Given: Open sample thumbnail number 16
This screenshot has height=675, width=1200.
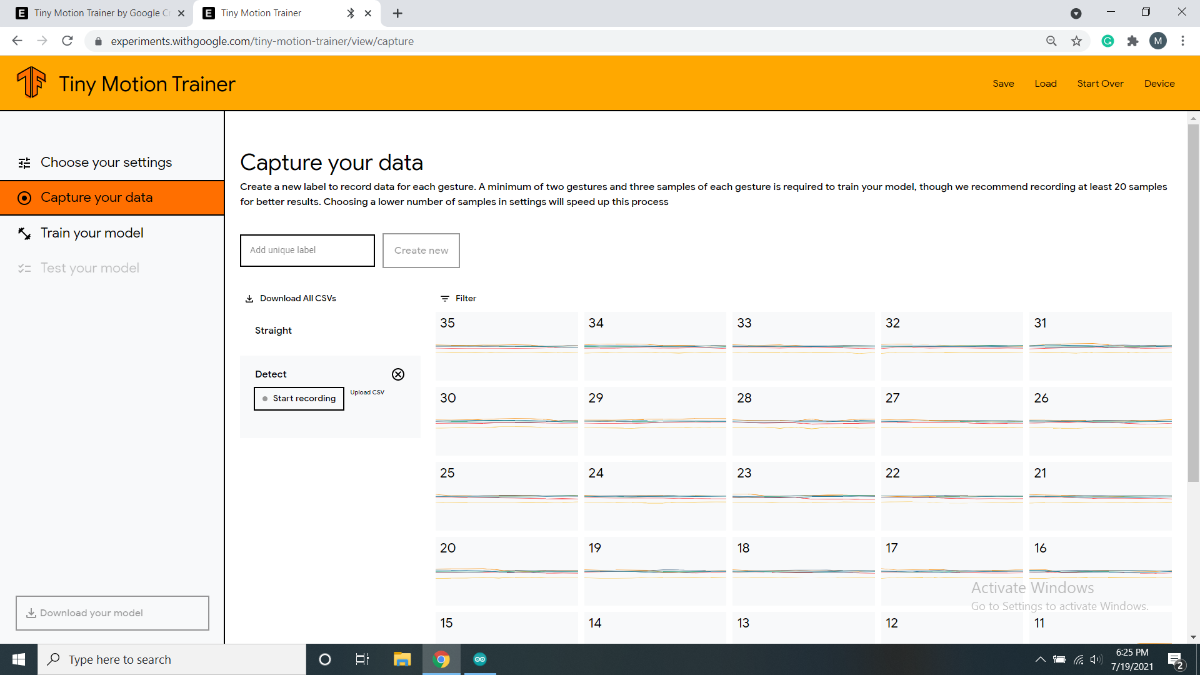Looking at the screenshot, I should [1100, 571].
